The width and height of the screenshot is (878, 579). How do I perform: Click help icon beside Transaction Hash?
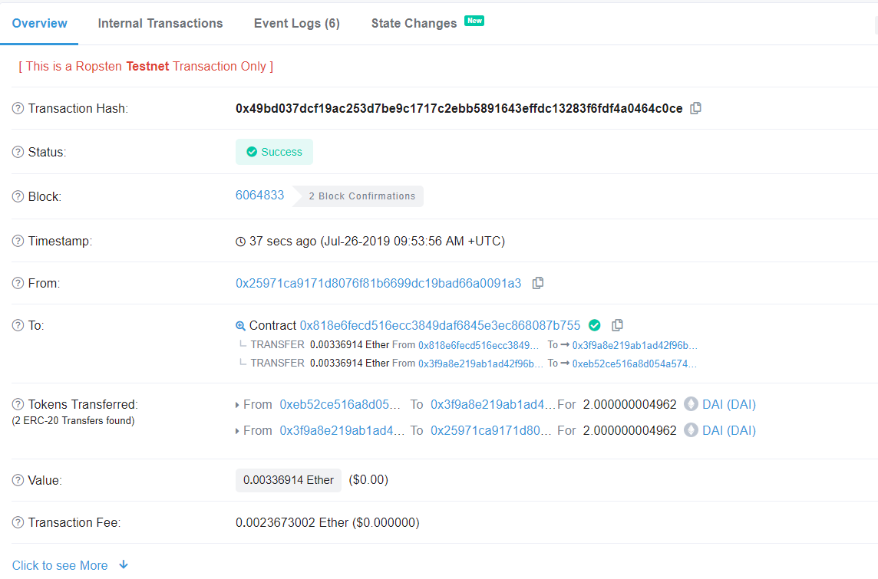point(18,108)
